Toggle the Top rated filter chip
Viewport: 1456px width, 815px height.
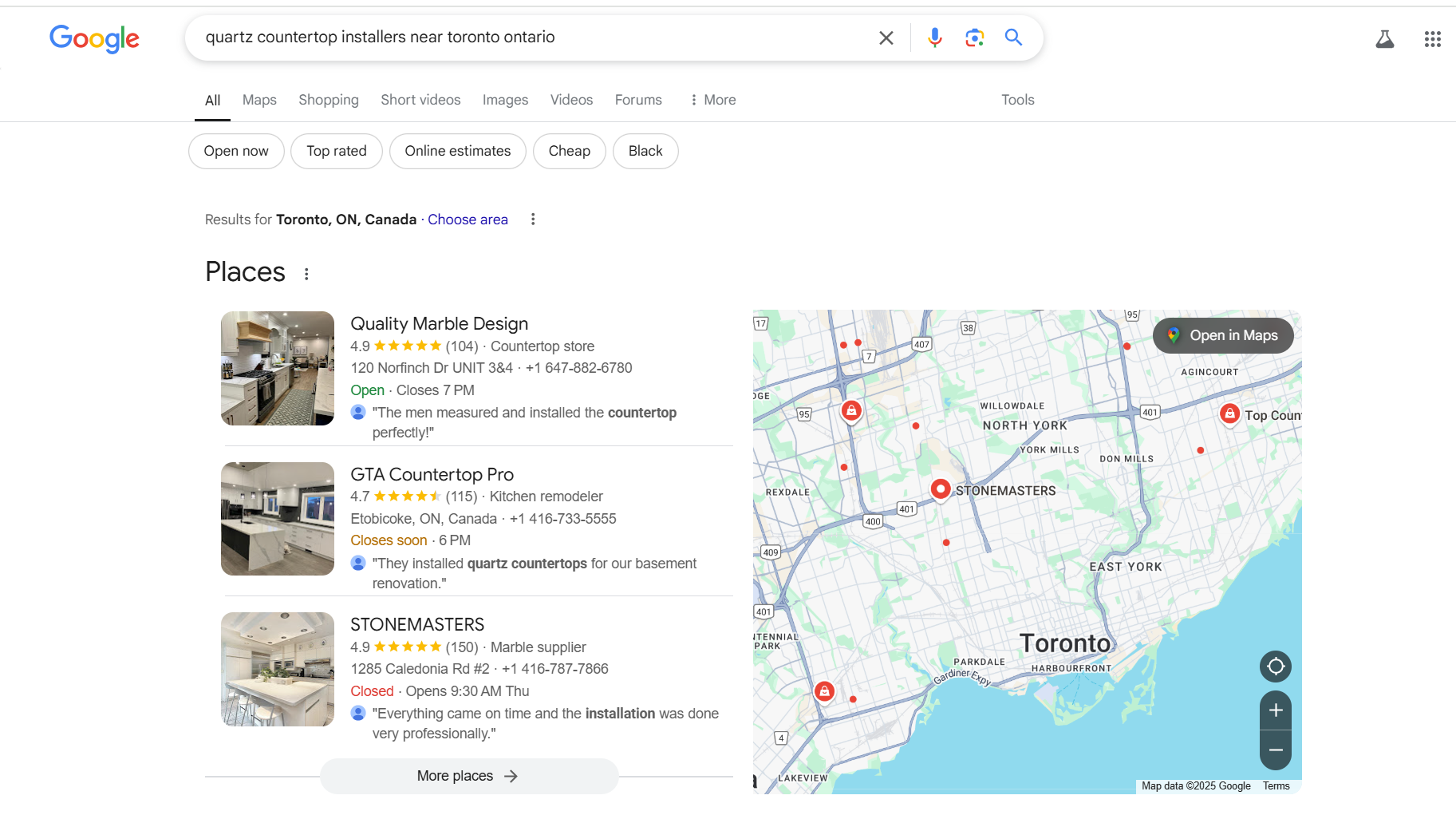click(337, 151)
